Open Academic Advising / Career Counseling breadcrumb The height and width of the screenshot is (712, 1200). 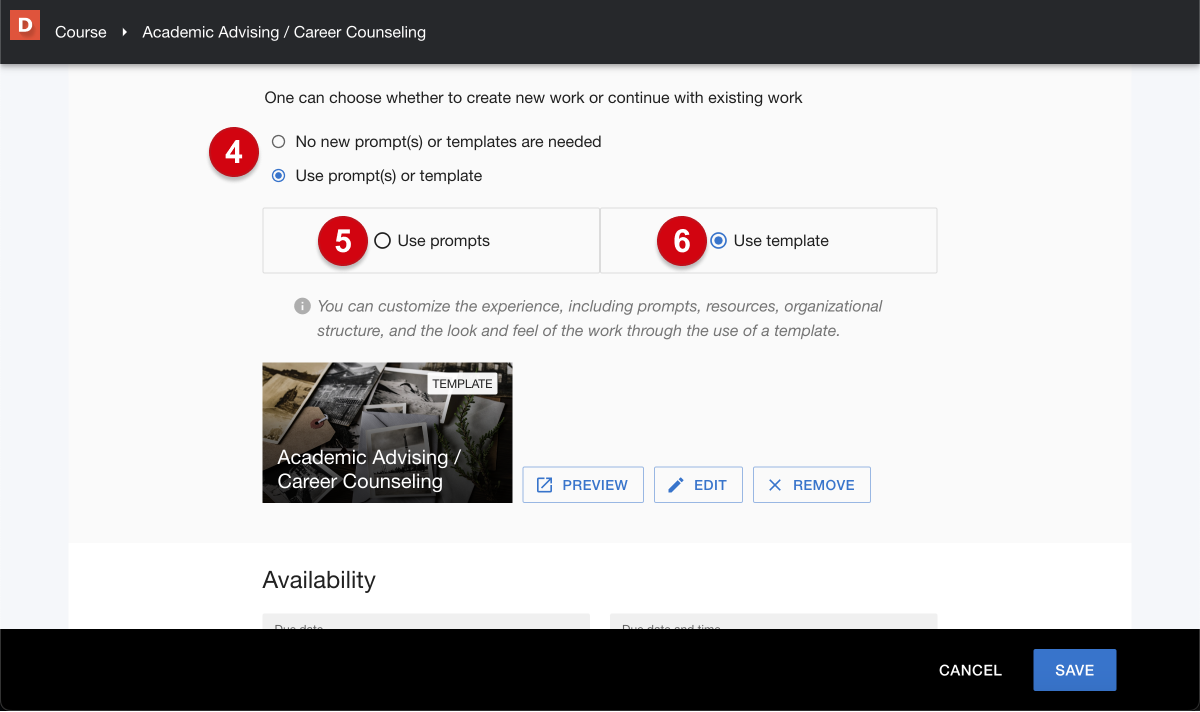(x=284, y=32)
